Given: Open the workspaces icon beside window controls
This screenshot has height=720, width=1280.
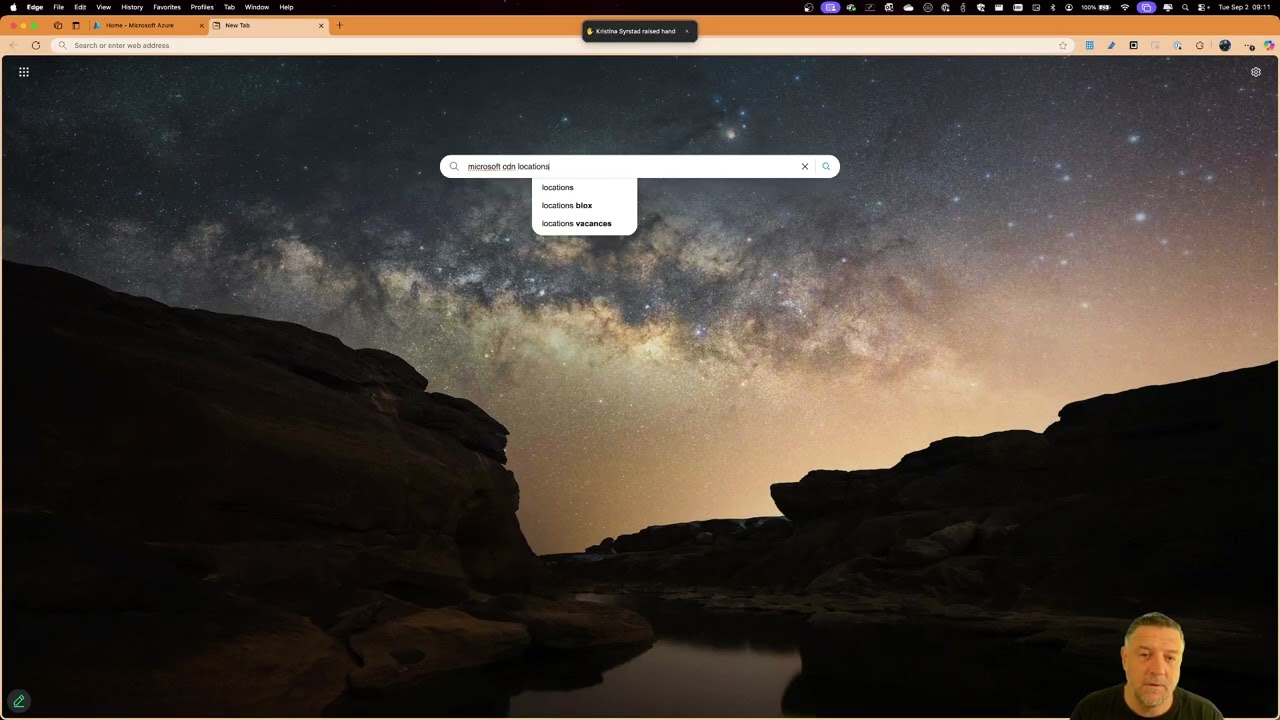Looking at the screenshot, I should tap(58, 25).
